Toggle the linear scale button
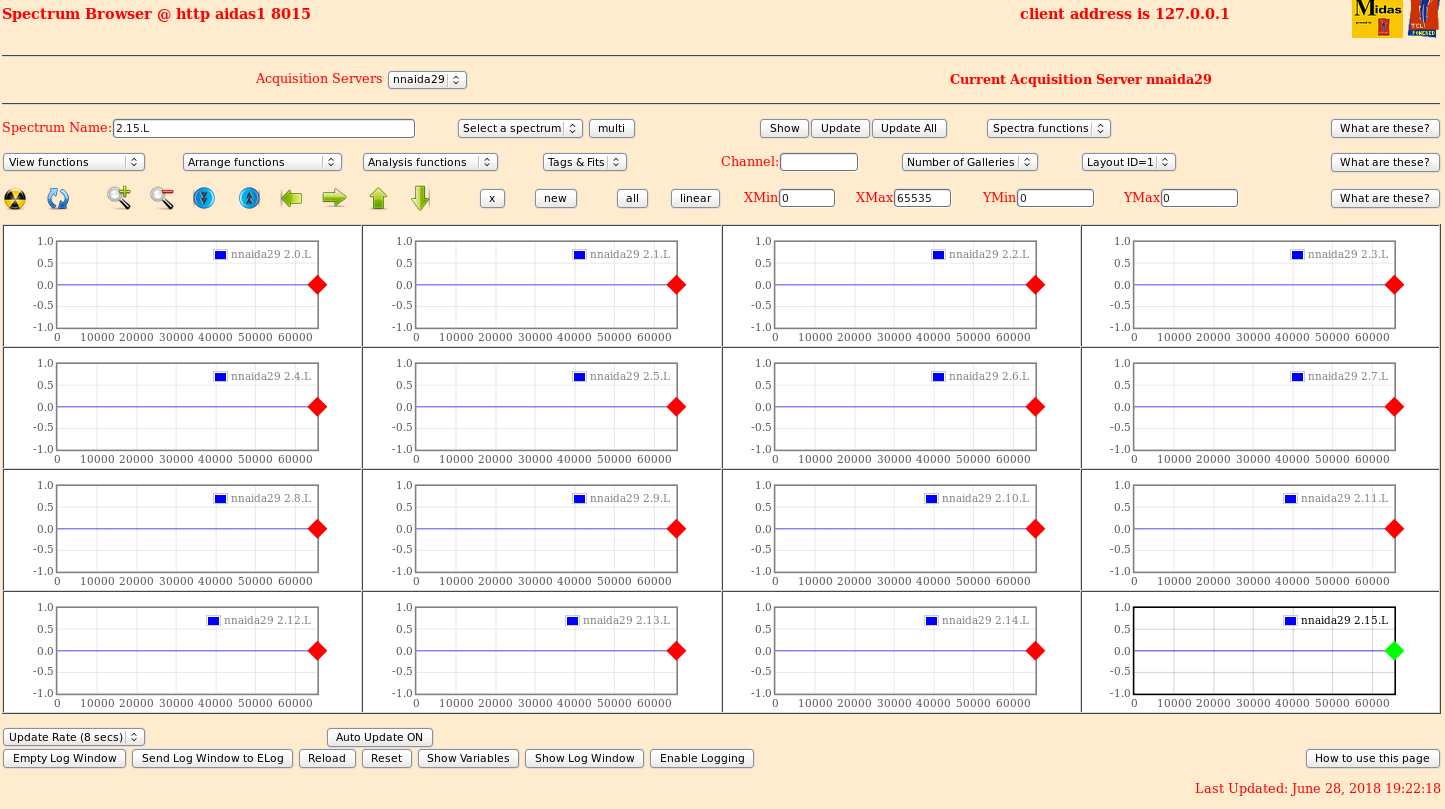The height and width of the screenshot is (809, 1445). click(x=695, y=198)
